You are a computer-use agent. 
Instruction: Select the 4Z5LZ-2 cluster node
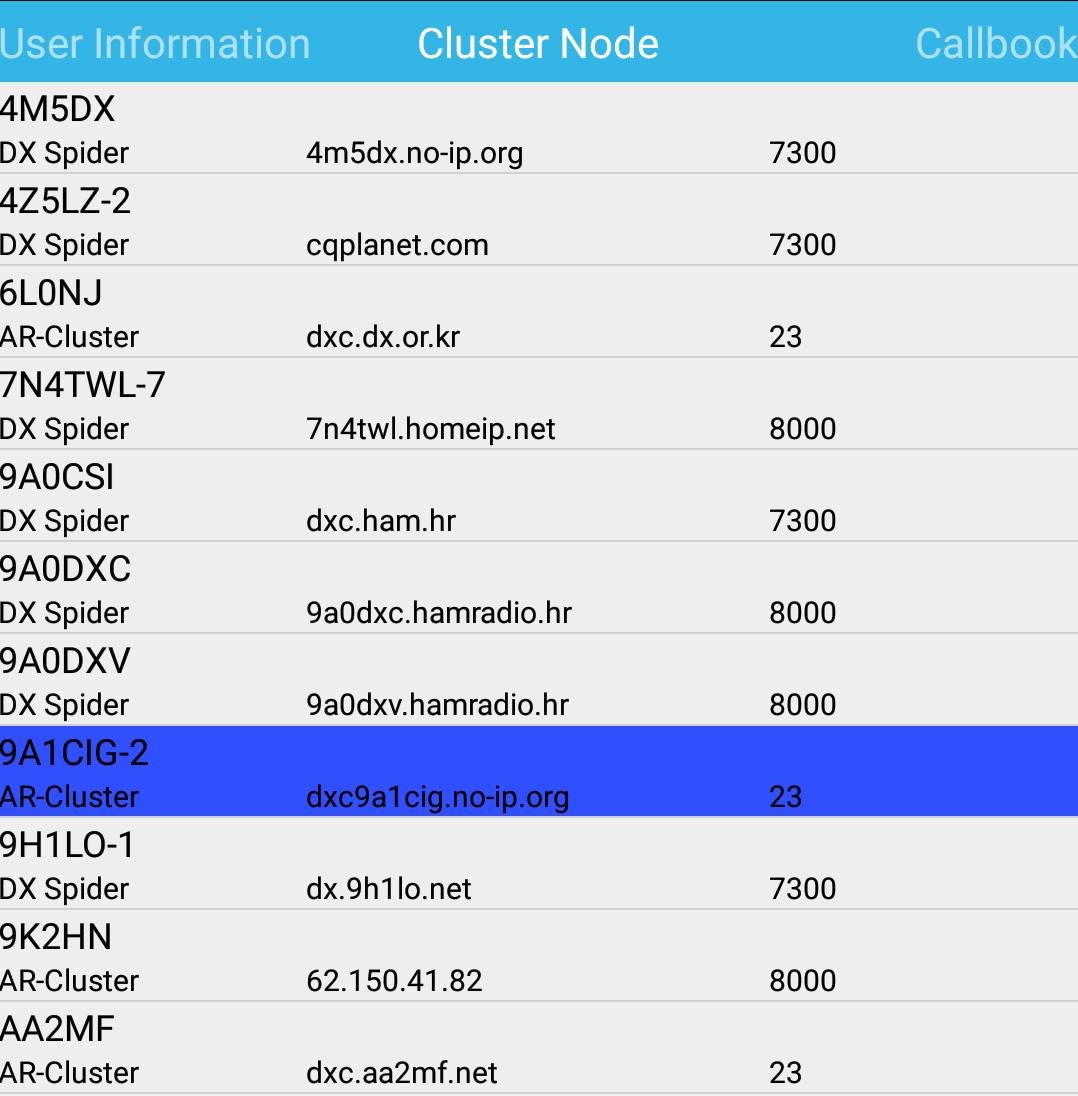tap(400, 222)
